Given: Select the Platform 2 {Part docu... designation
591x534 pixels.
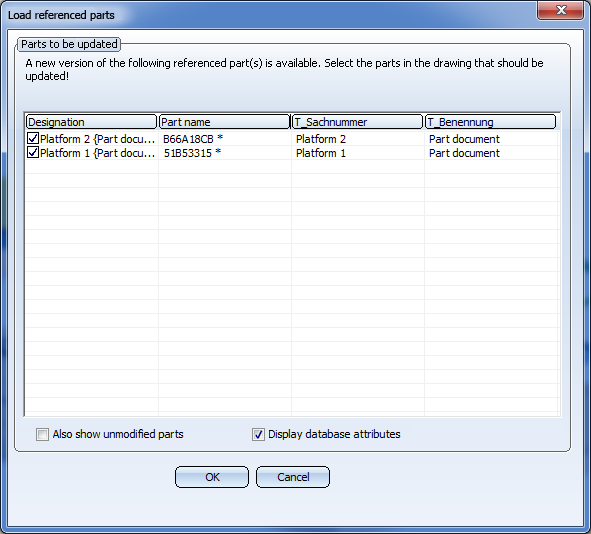Looking at the screenshot, I should 98,139.
